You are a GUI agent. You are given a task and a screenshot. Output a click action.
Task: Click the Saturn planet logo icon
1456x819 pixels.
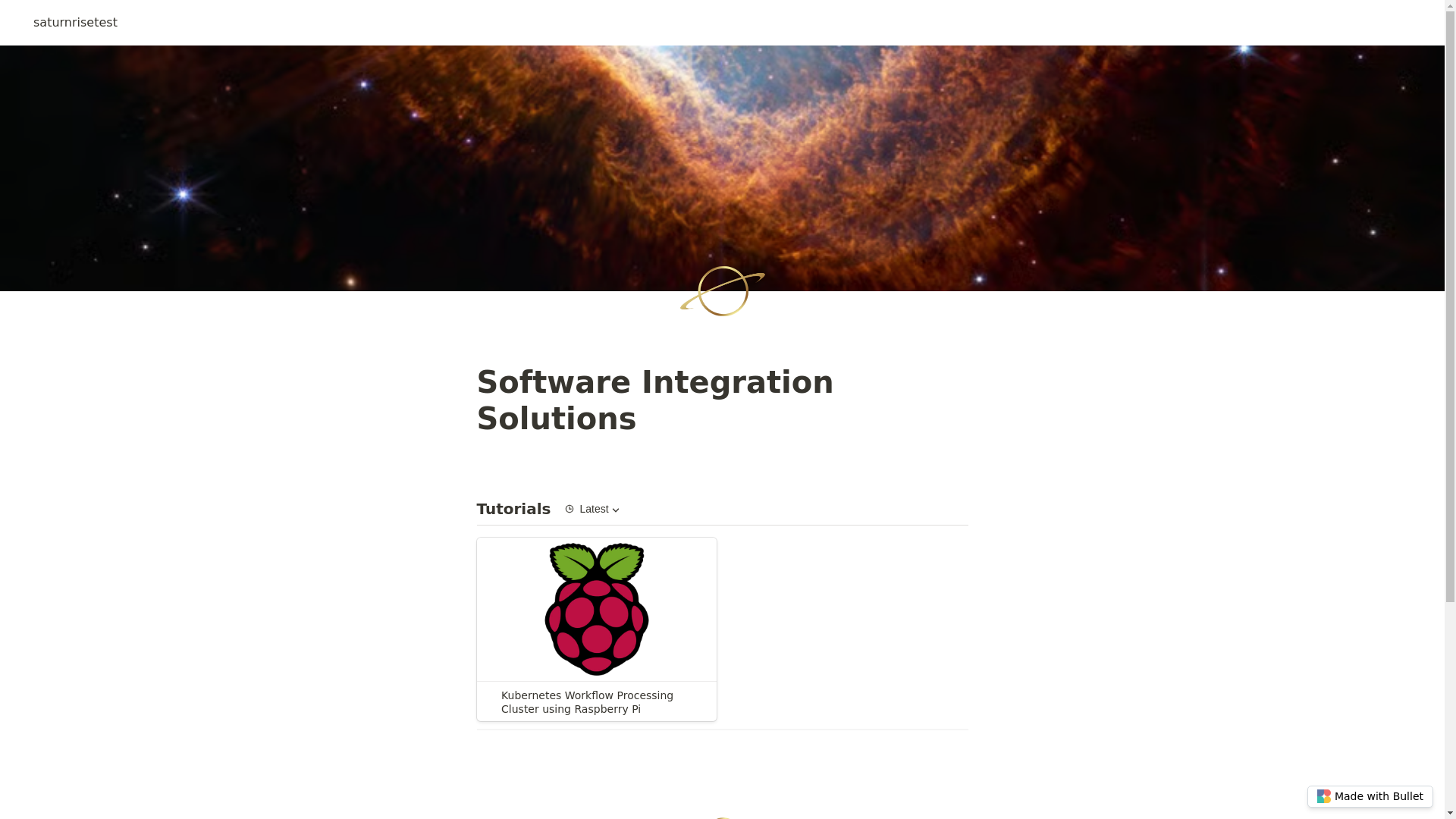pyautogui.click(x=722, y=291)
